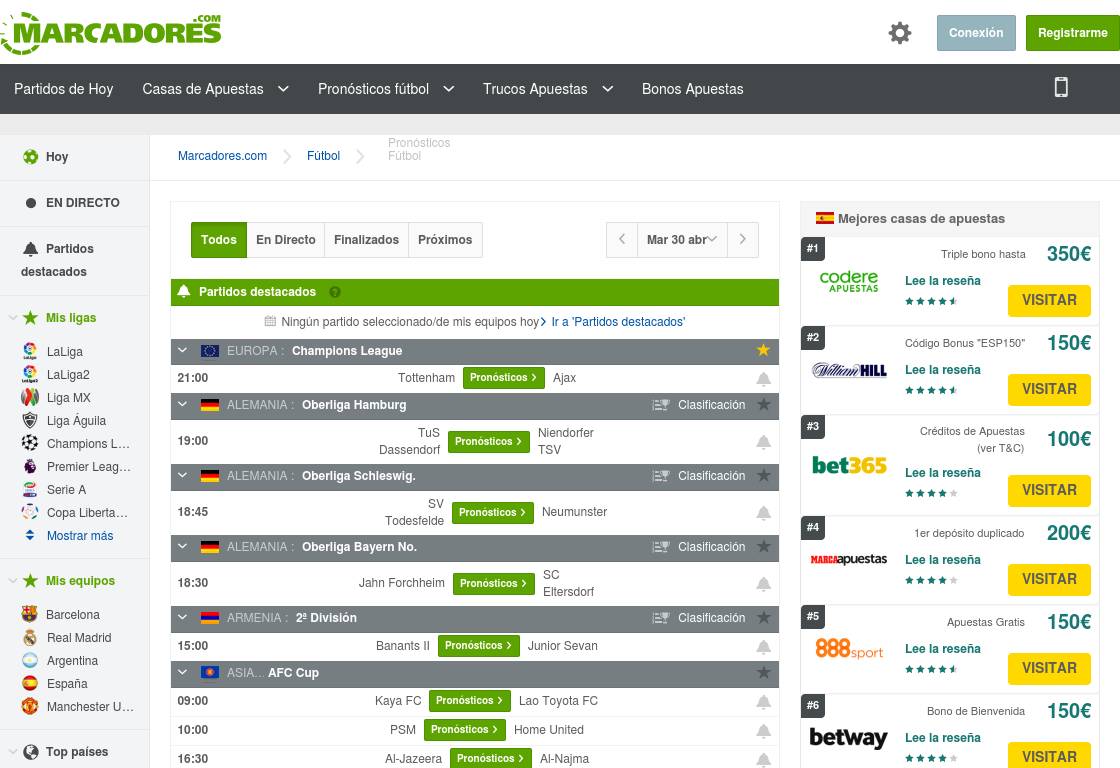Collapse the Oberliga Bayern No. section
The image size is (1120, 768).
click(x=182, y=547)
